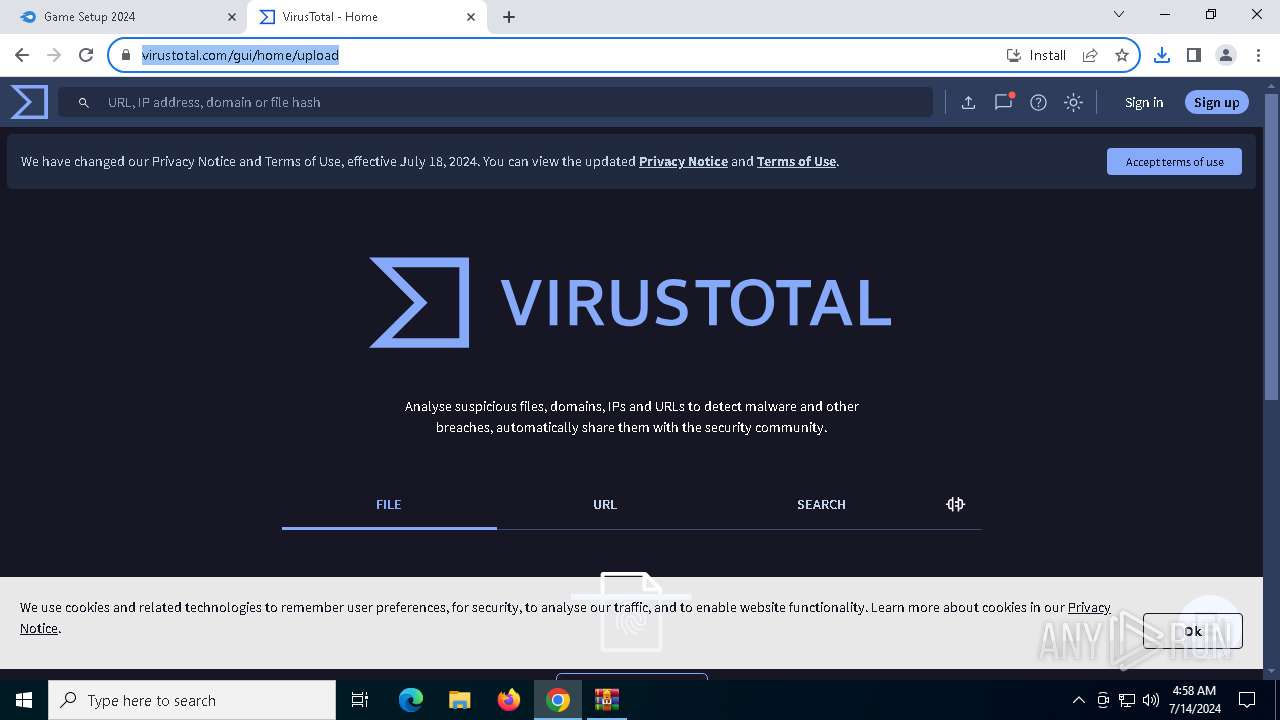Open the tab search chevron

(1119, 14)
